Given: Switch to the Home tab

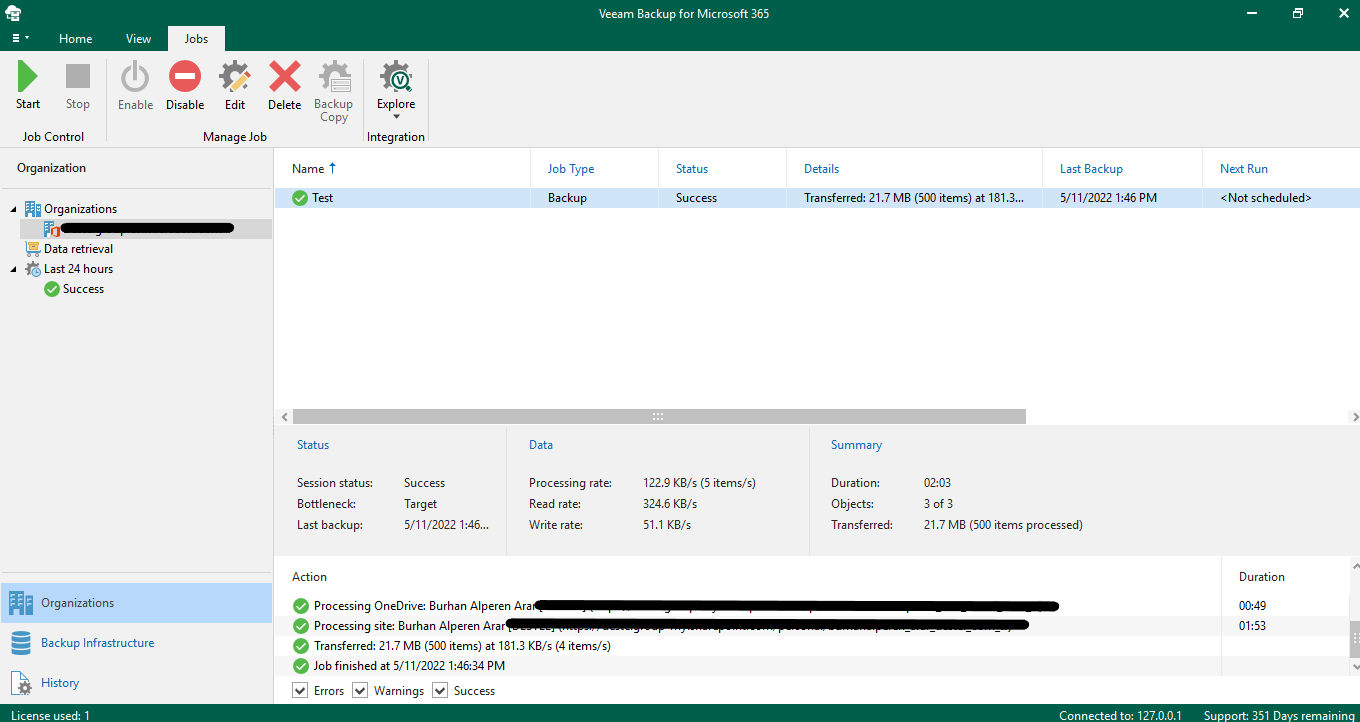Looking at the screenshot, I should (x=76, y=39).
